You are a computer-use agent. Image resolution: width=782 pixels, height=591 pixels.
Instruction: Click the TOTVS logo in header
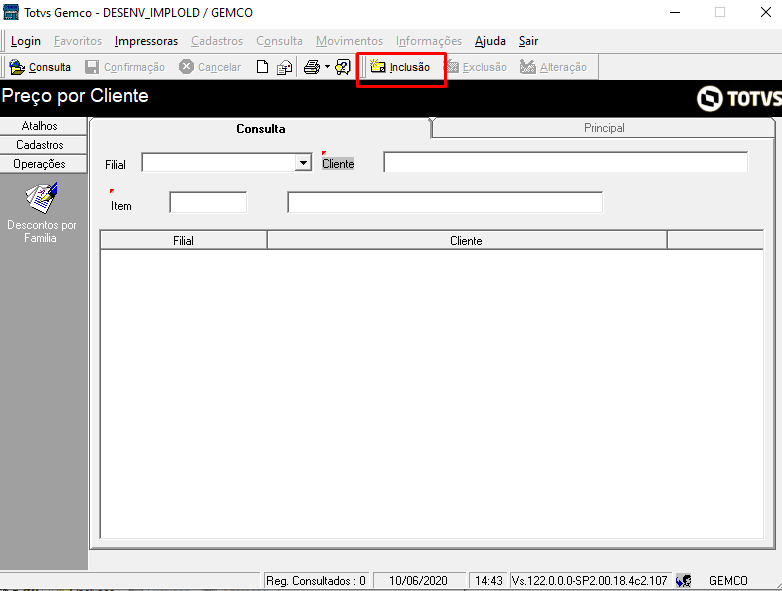pyautogui.click(x=739, y=98)
